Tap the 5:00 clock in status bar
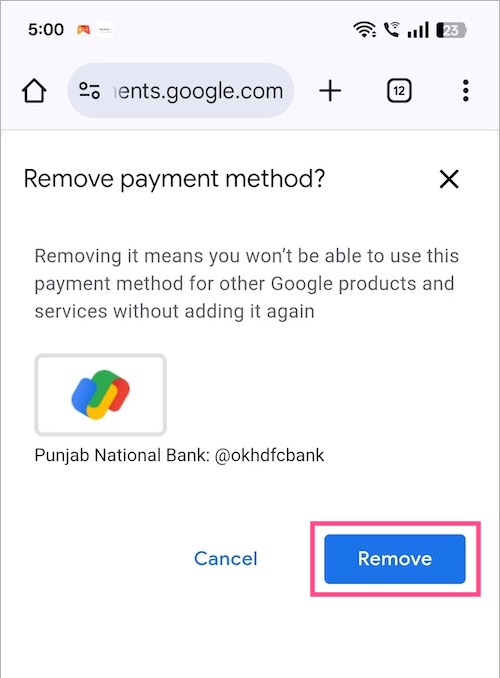 pyautogui.click(x=46, y=30)
